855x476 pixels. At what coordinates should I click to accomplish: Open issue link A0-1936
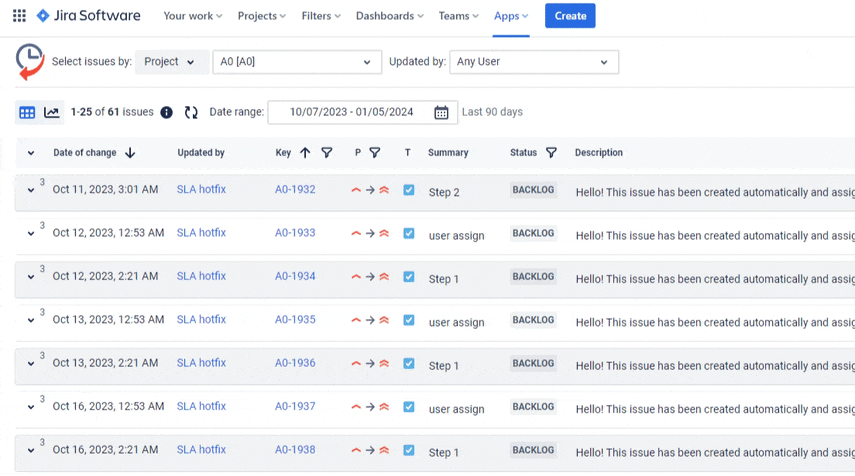click(x=295, y=363)
